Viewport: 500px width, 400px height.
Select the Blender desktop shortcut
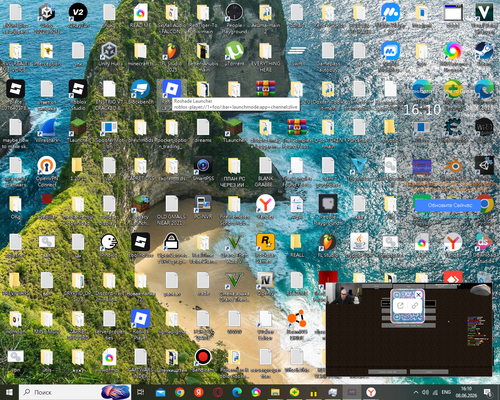point(453,166)
